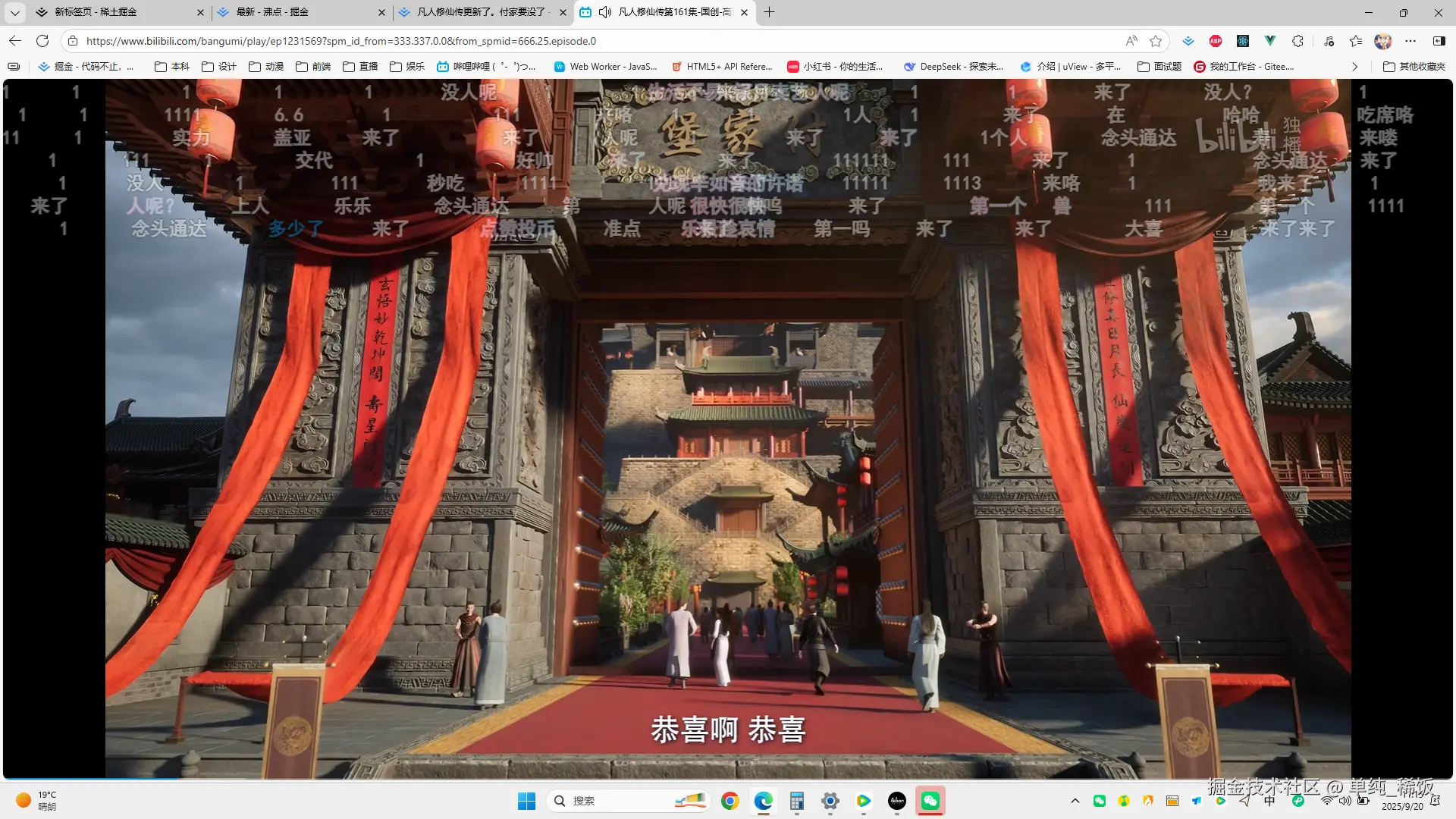Screen dimensions: 1456x819
Task: Open the vertical tabs chevron menu
Action: coord(14,12)
